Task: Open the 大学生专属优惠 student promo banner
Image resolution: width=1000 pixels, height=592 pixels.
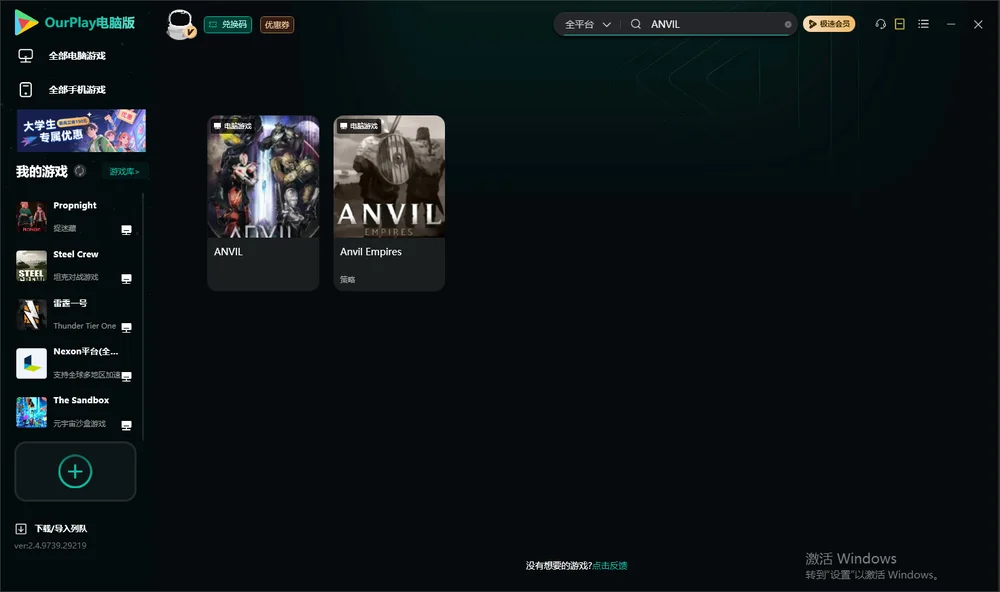Action: coord(82,131)
